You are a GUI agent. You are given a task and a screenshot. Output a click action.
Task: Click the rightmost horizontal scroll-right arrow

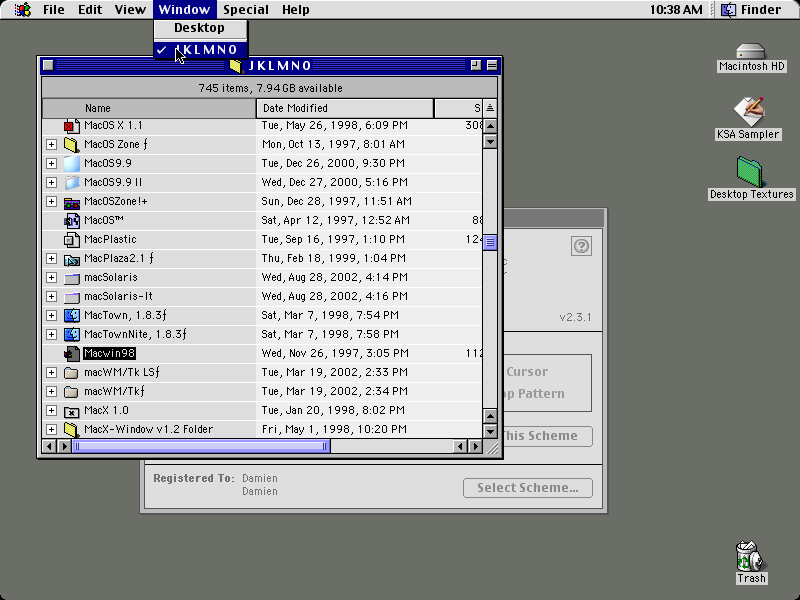coord(476,447)
